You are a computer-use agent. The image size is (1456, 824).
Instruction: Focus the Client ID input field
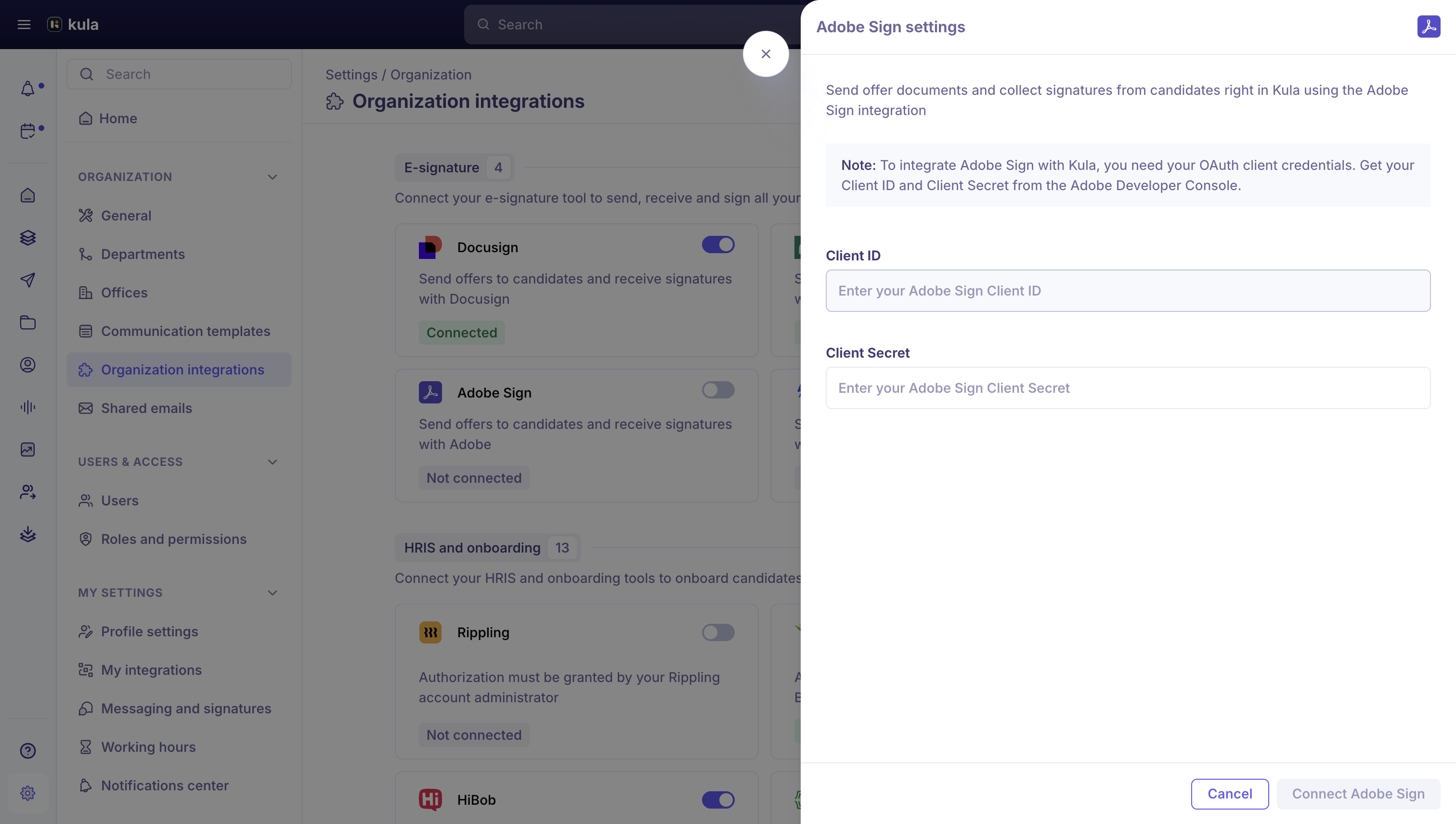click(1128, 291)
